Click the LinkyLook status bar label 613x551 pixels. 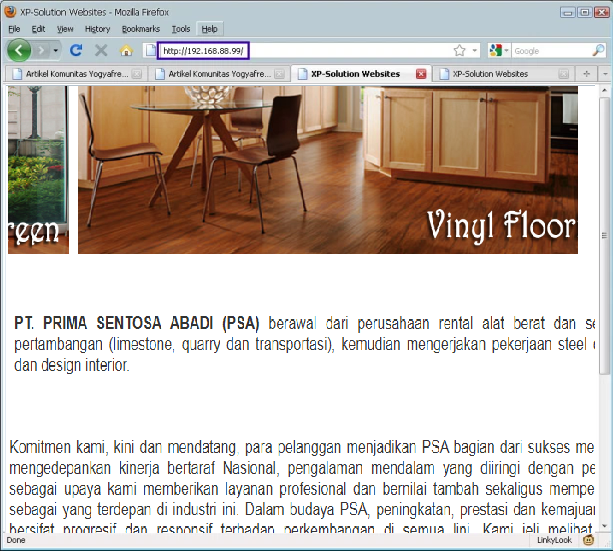point(554,540)
